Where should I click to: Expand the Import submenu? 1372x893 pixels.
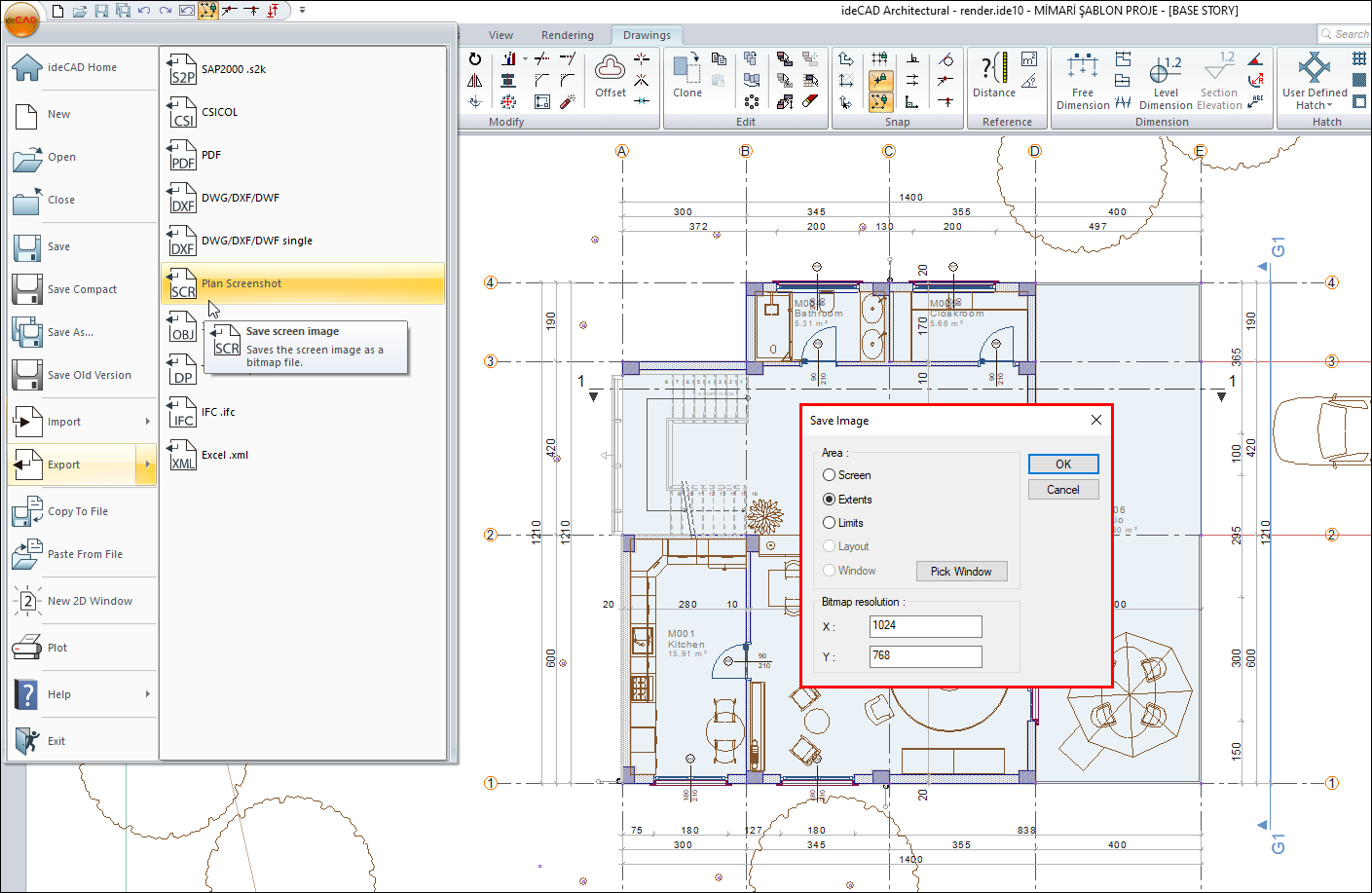point(147,422)
